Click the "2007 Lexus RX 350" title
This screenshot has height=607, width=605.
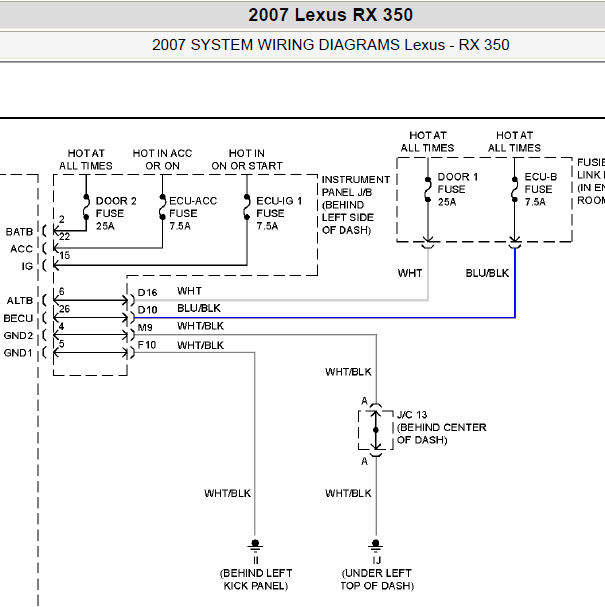pyautogui.click(x=330, y=15)
